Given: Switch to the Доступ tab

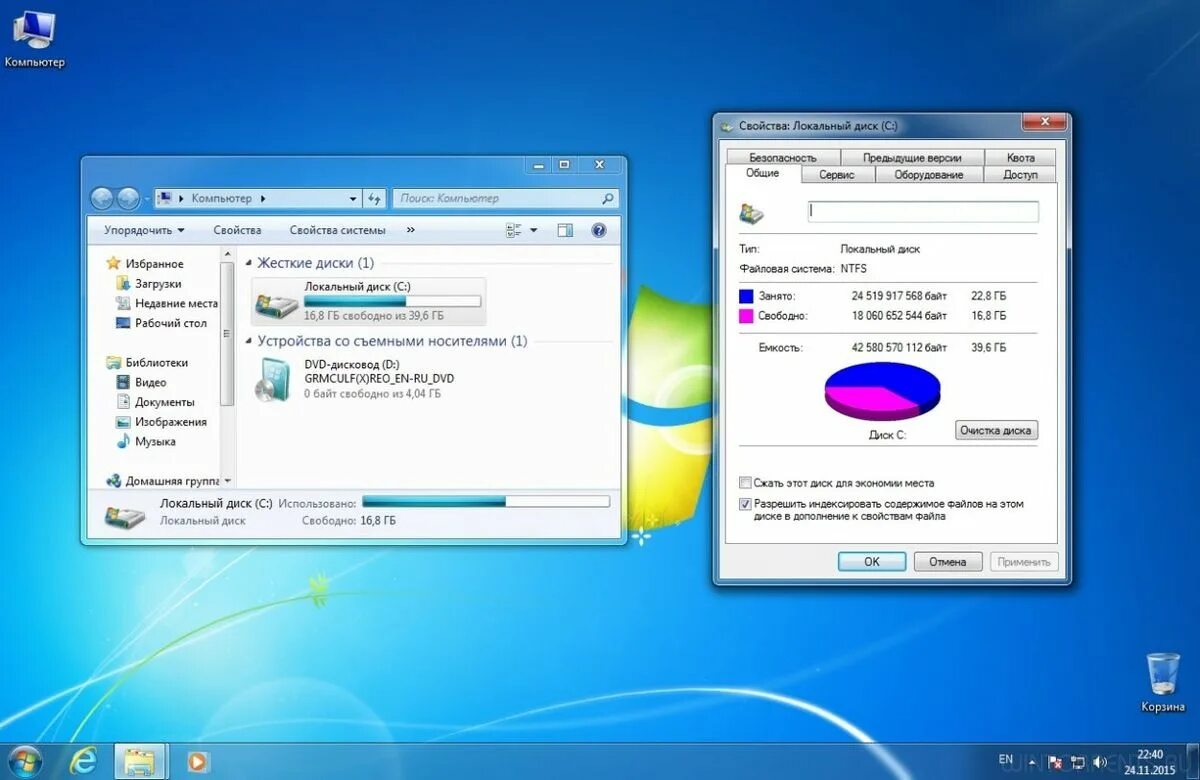Looking at the screenshot, I should click(1020, 174).
